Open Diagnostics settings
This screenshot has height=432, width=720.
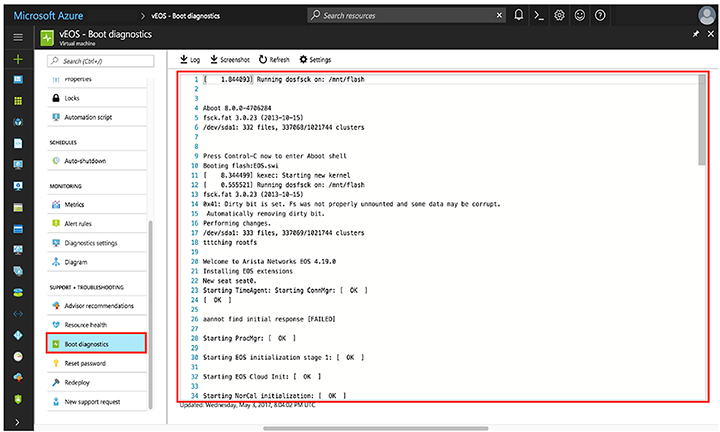[x=97, y=243]
